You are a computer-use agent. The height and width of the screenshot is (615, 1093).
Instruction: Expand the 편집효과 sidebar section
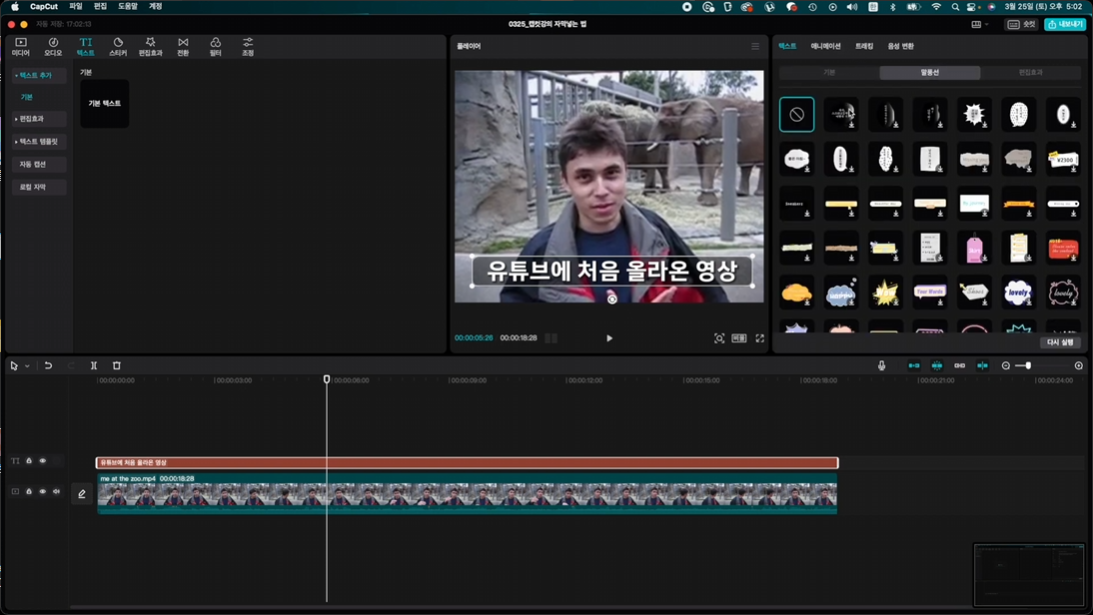pyautogui.click(x=38, y=119)
